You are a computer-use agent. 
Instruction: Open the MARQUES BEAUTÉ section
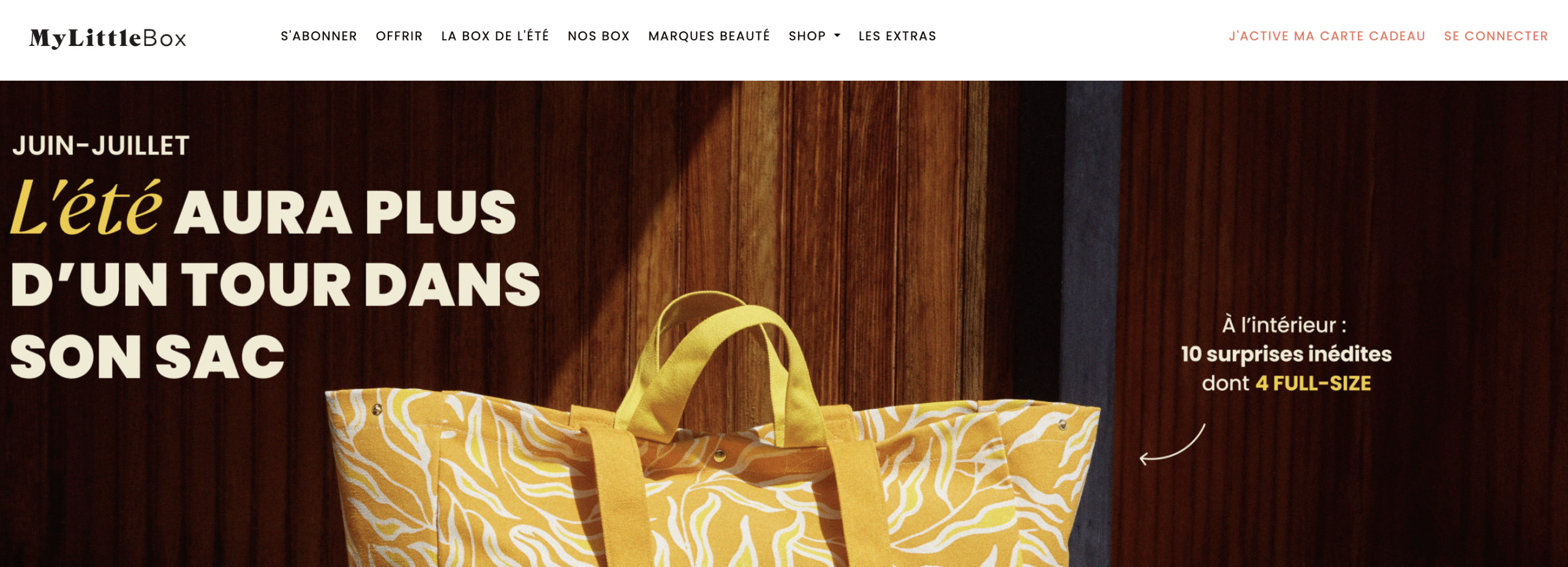[709, 36]
